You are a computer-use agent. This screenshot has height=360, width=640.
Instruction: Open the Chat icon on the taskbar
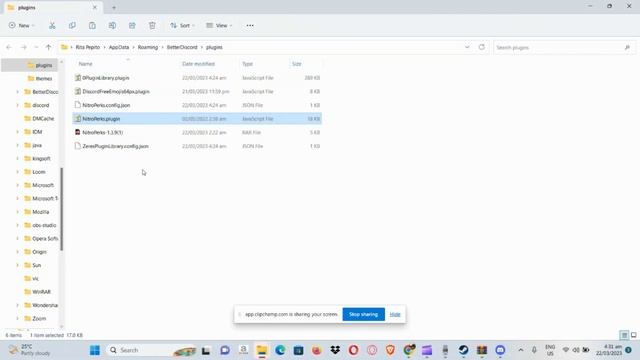click(224, 350)
